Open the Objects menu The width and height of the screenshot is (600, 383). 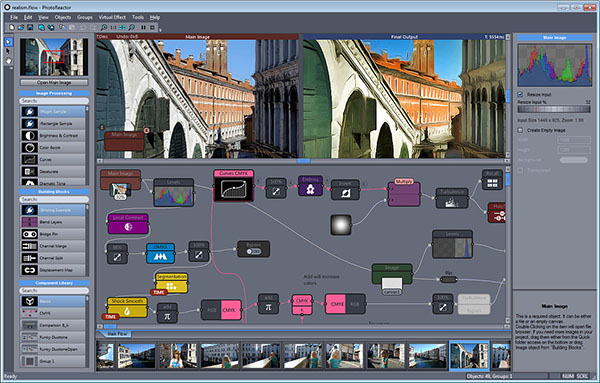63,17
